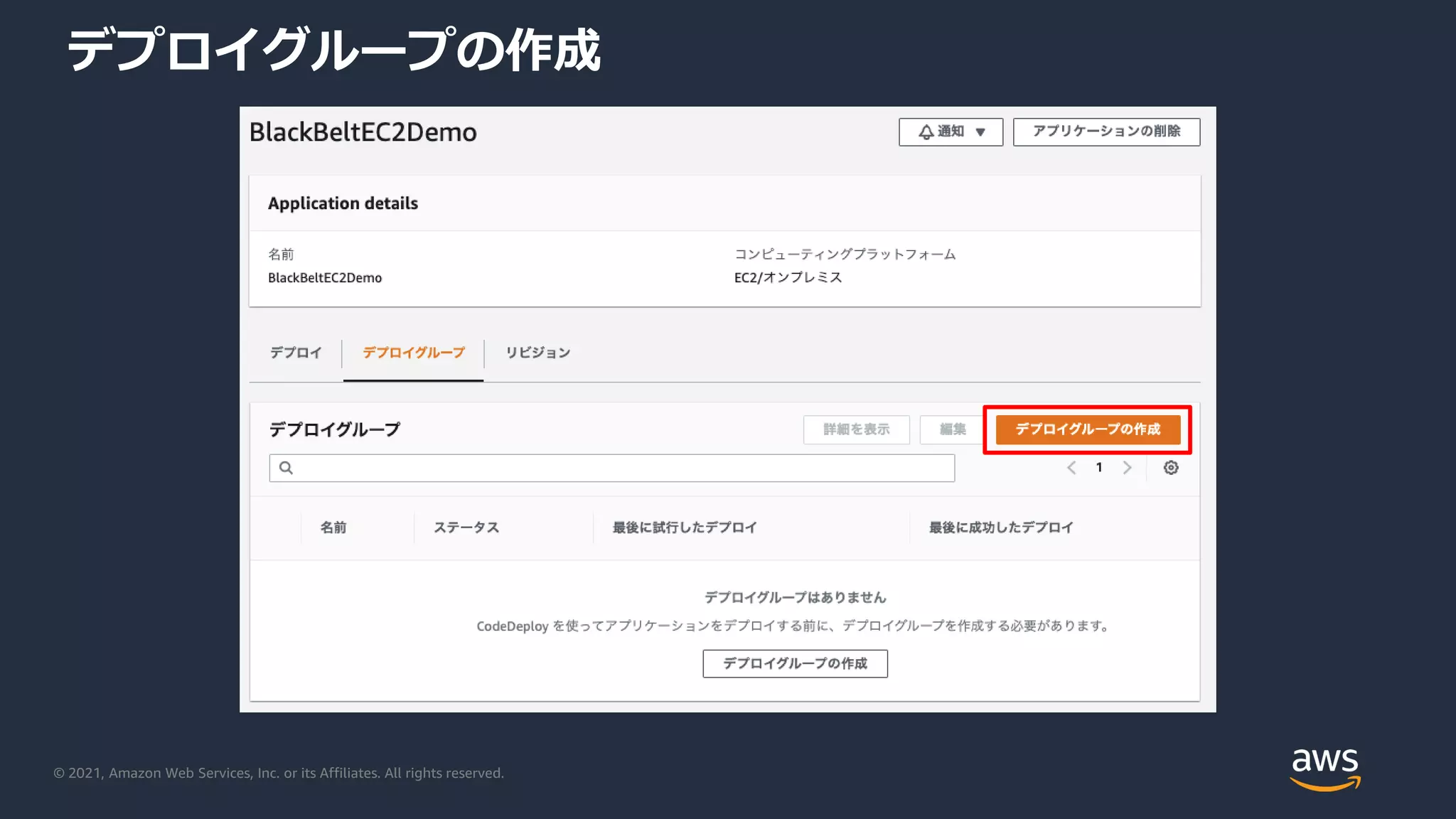1456x819 pixels.
Task: Click the 最後に成功したデプロイ column header
Action: [1001, 528]
